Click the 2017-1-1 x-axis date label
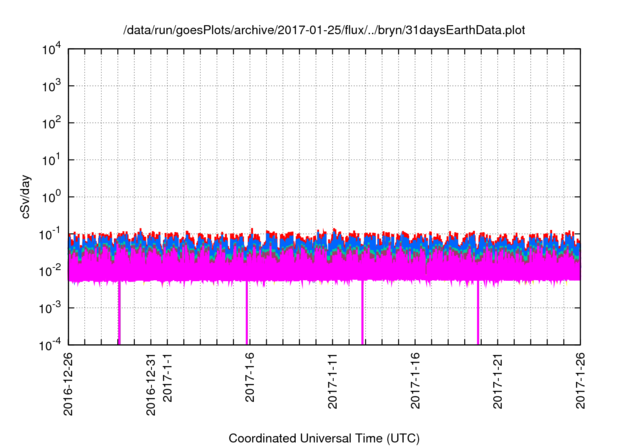Screen dimensions: 640x448 pyautogui.click(x=168, y=377)
